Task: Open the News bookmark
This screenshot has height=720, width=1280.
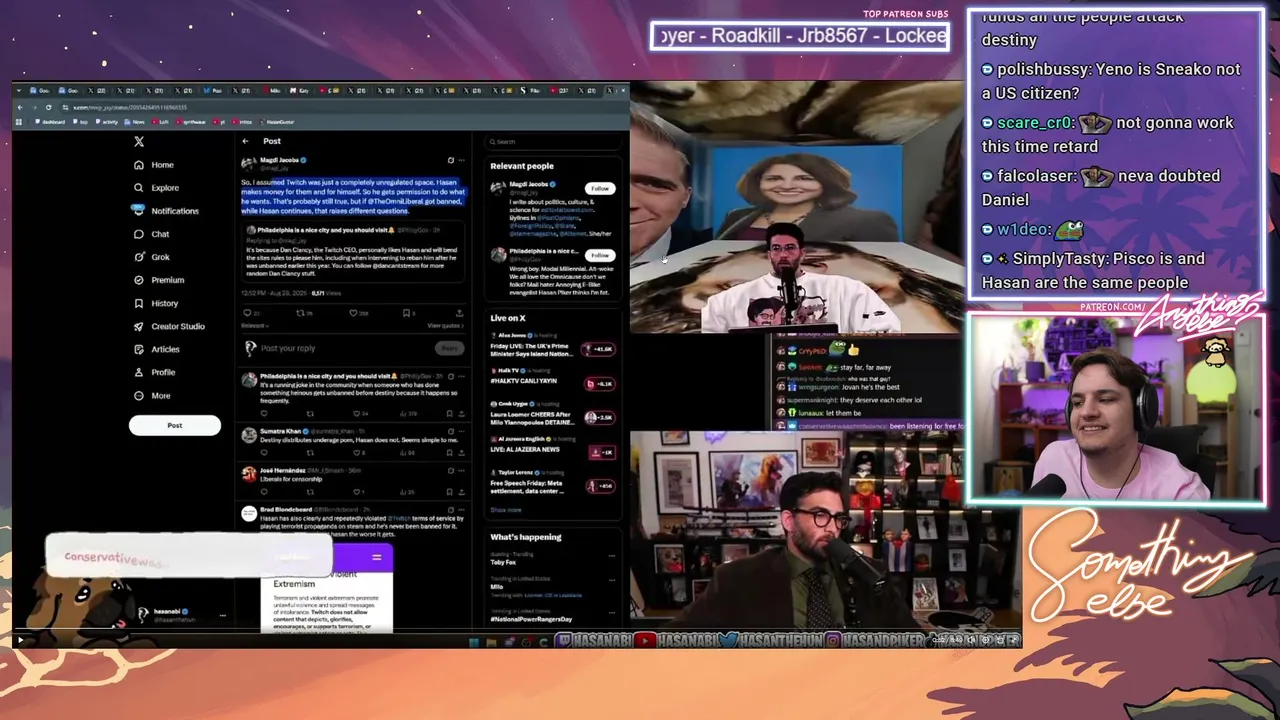Action: 135,122
